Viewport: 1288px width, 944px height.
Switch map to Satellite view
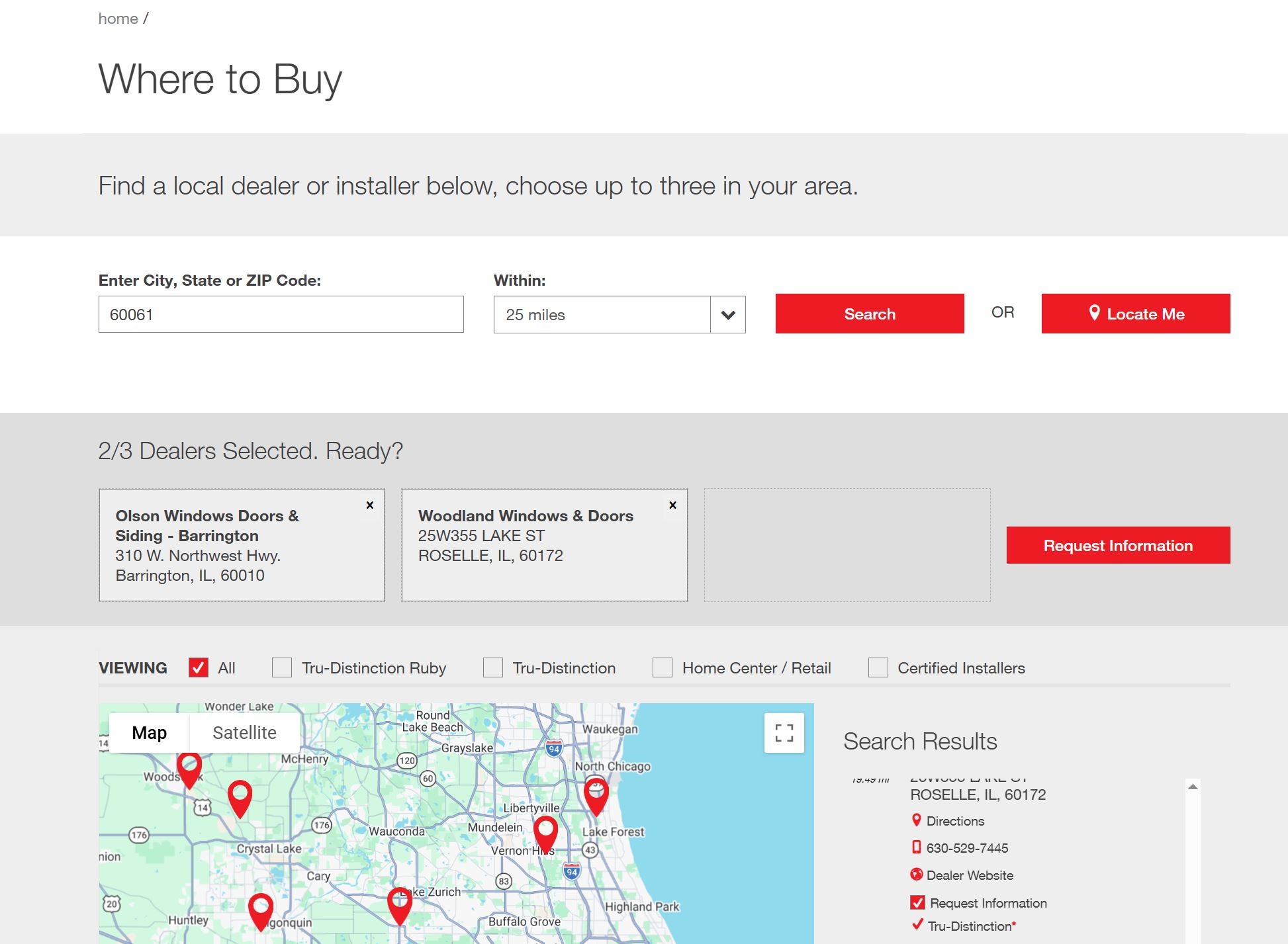244,733
